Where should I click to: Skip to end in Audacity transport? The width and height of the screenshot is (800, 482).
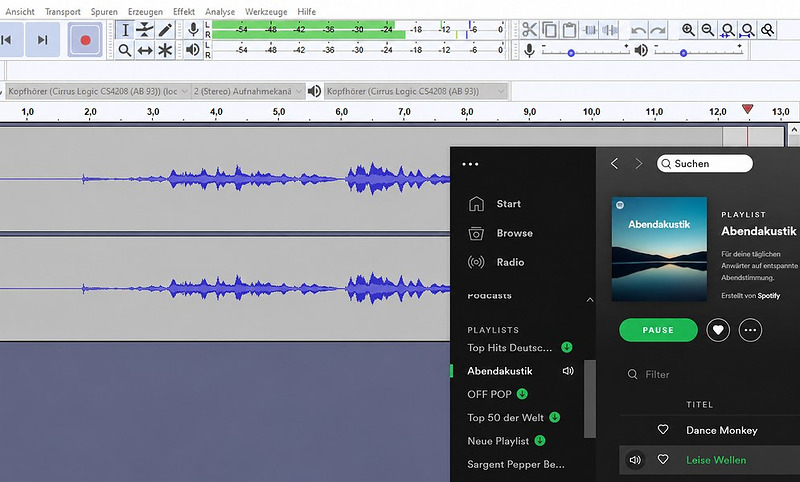(x=42, y=40)
